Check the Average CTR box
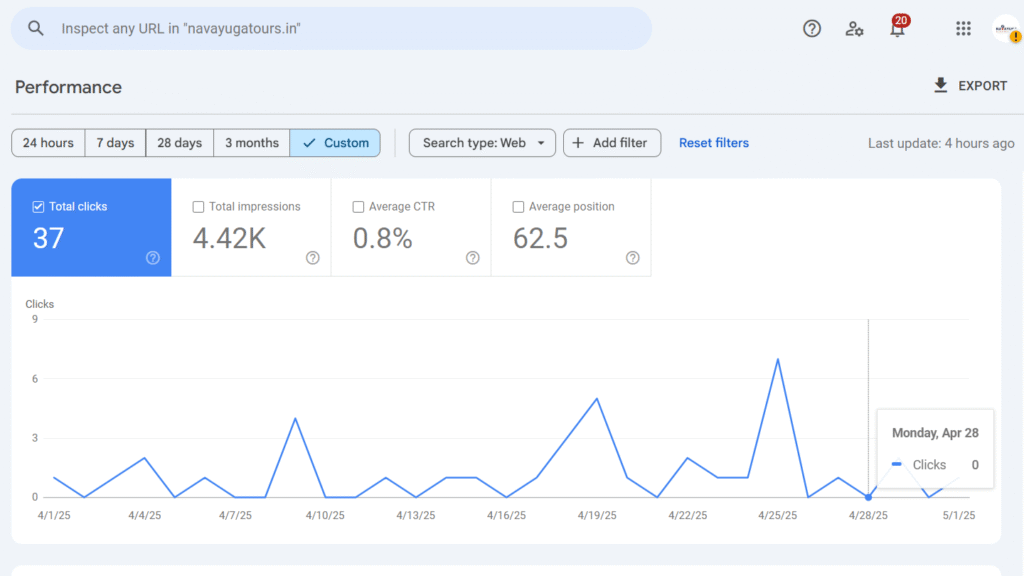Image resolution: width=1024 pixels, height=576 pixels. [357, 206]
